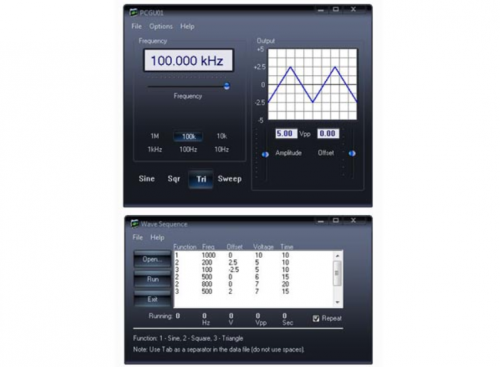Toggle the Repeat checkbox
This screenshot has height=367, width=500.
pyautogui.click(x=316, y=319)
